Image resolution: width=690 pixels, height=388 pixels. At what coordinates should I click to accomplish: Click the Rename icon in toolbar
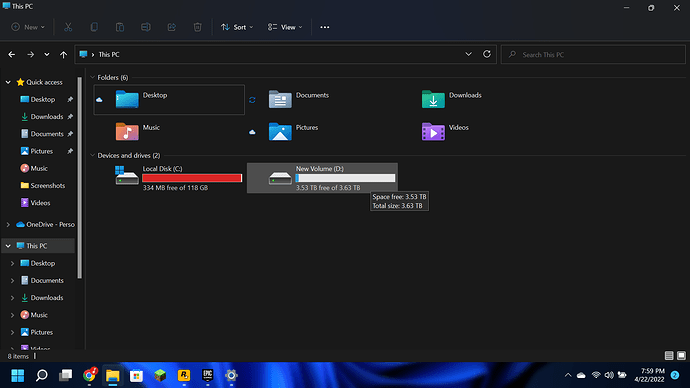(146, 27)
